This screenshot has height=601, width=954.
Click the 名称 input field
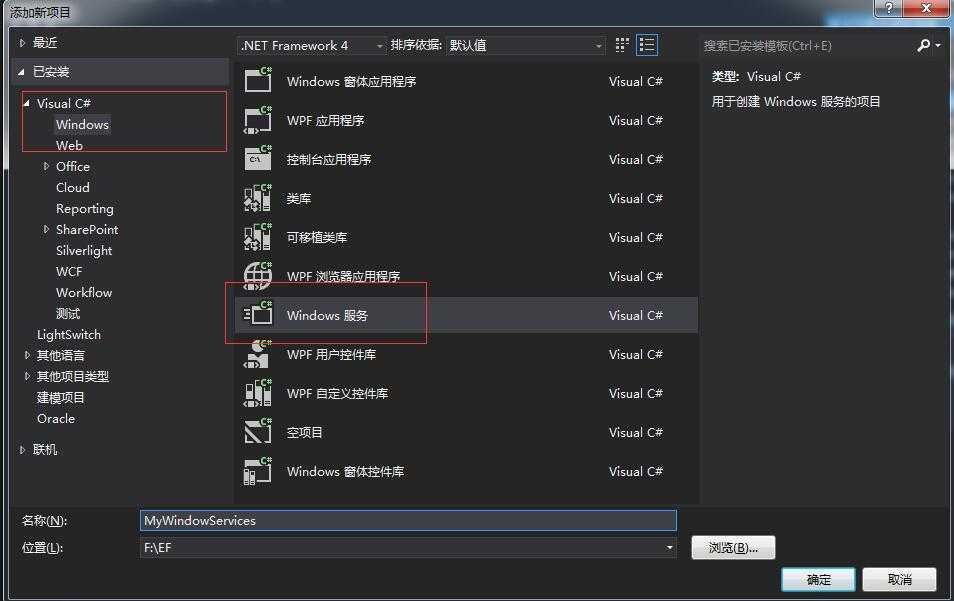[x=408, y=521]
